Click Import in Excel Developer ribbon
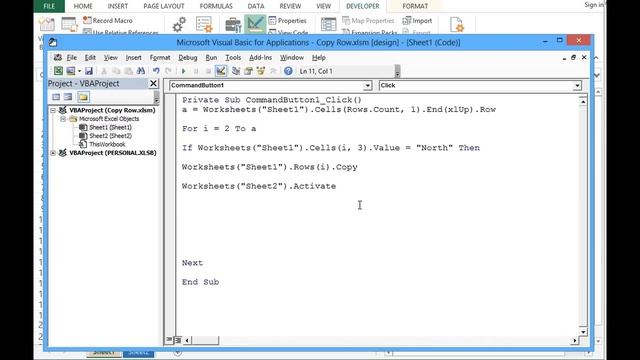 [417, 20]
